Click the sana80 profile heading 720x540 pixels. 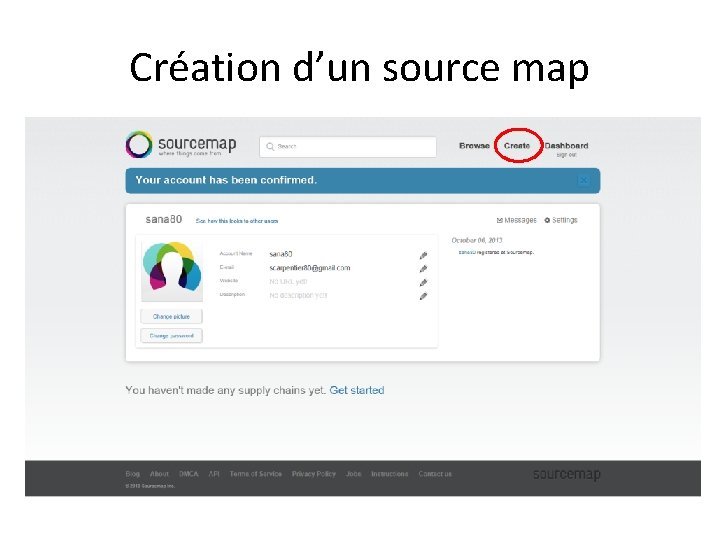pyautogui.click(x=164, y=219)
